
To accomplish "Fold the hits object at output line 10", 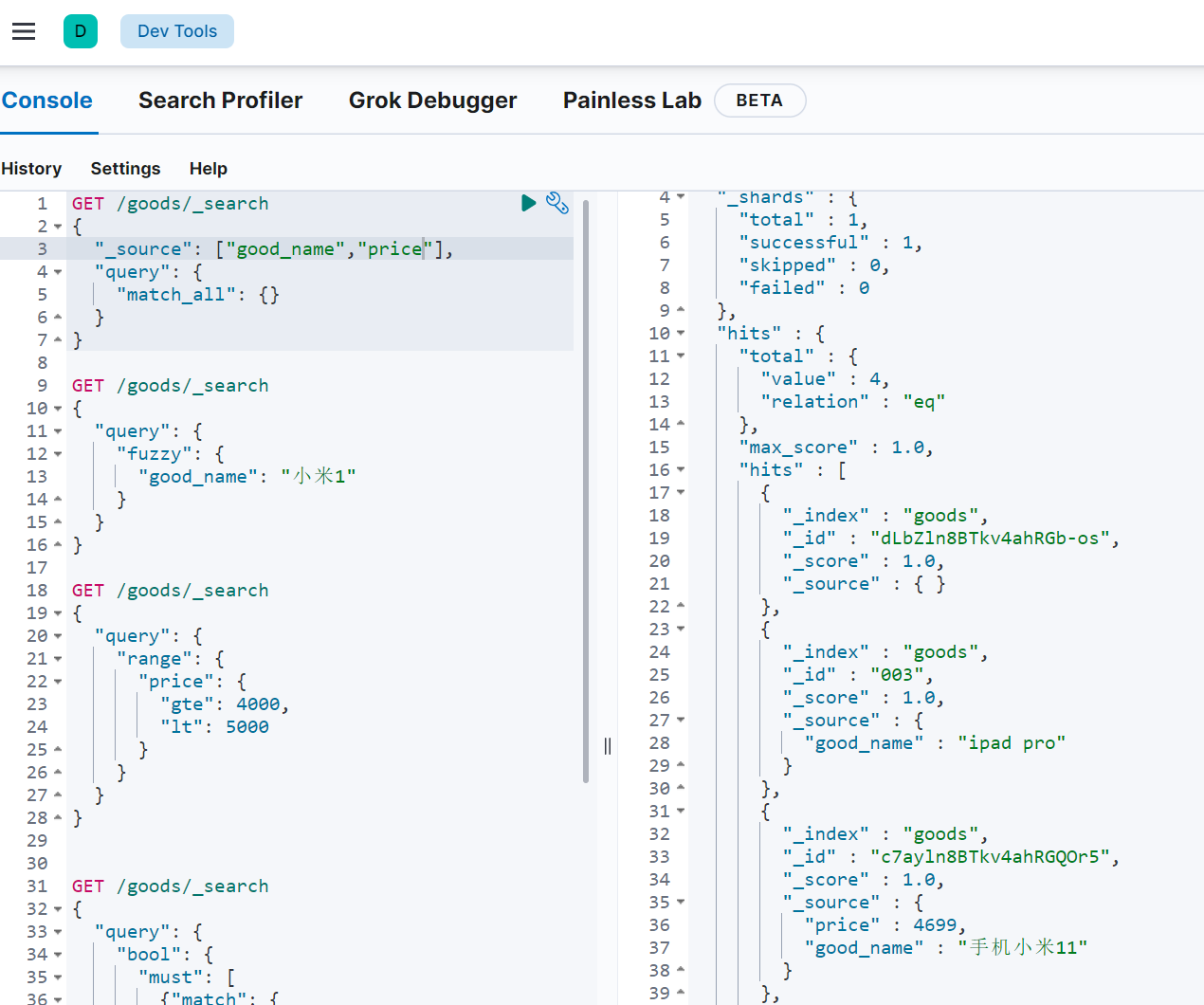I will pyautogui.click(x=681, y=334).
